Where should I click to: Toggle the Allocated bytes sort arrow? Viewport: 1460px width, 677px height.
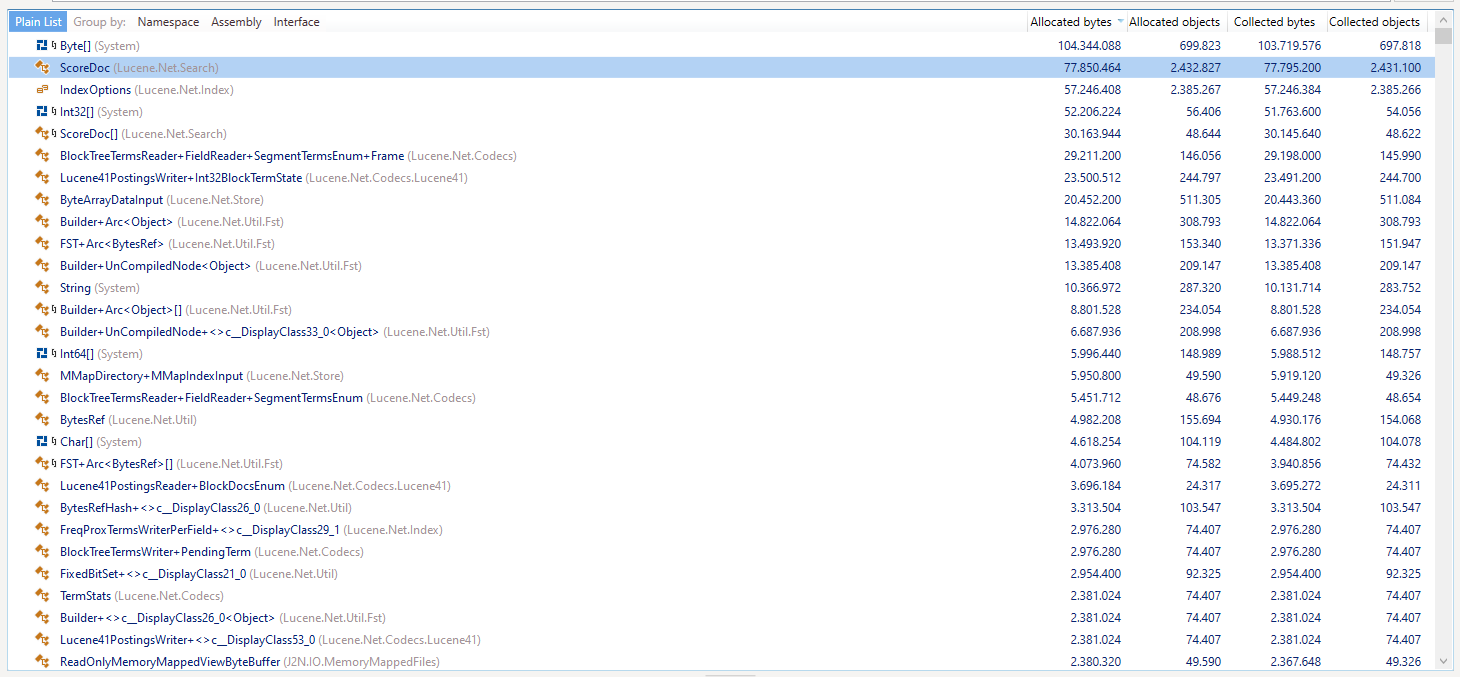click(x=1120, y=22)
